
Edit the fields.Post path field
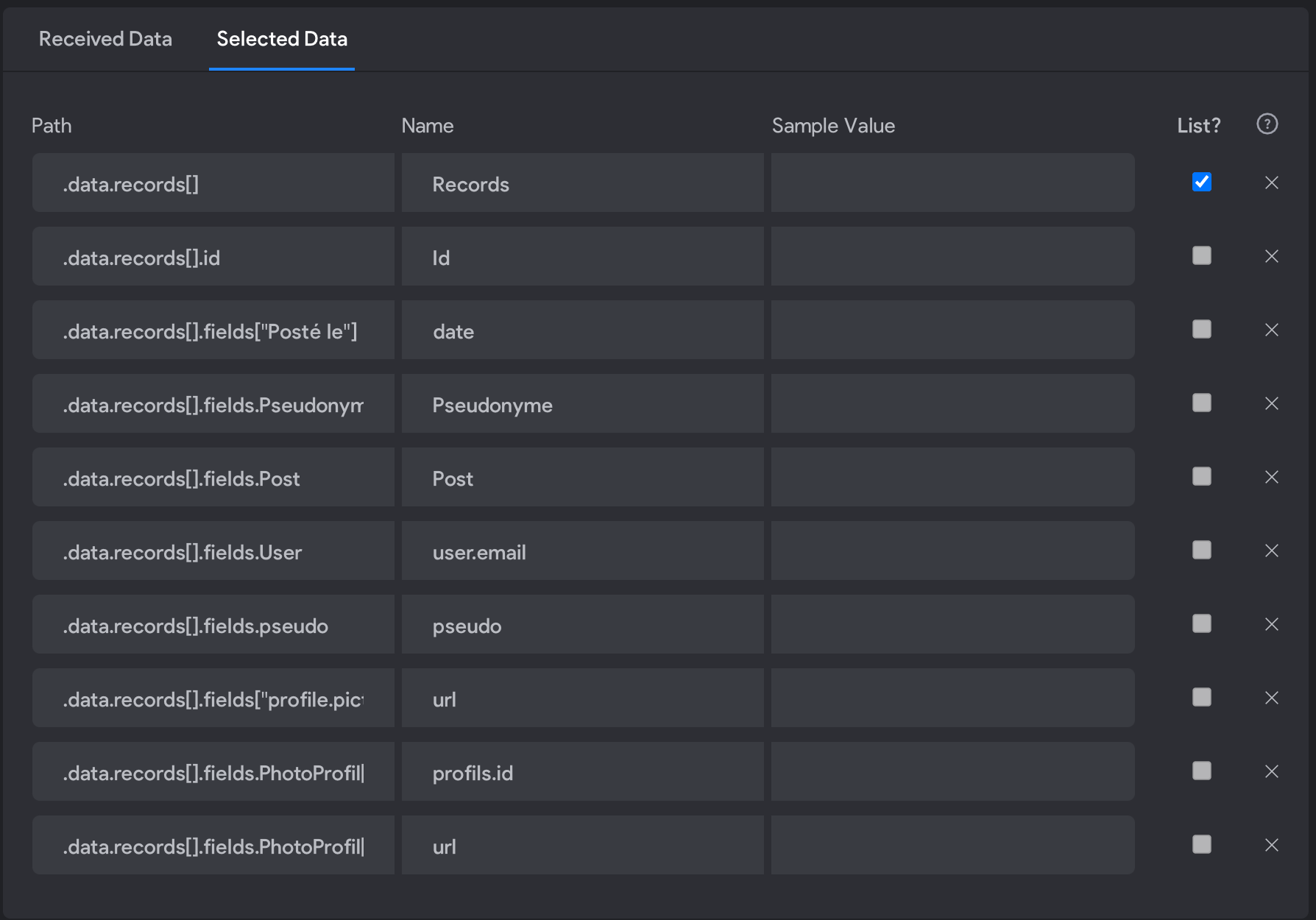point(213,477)
